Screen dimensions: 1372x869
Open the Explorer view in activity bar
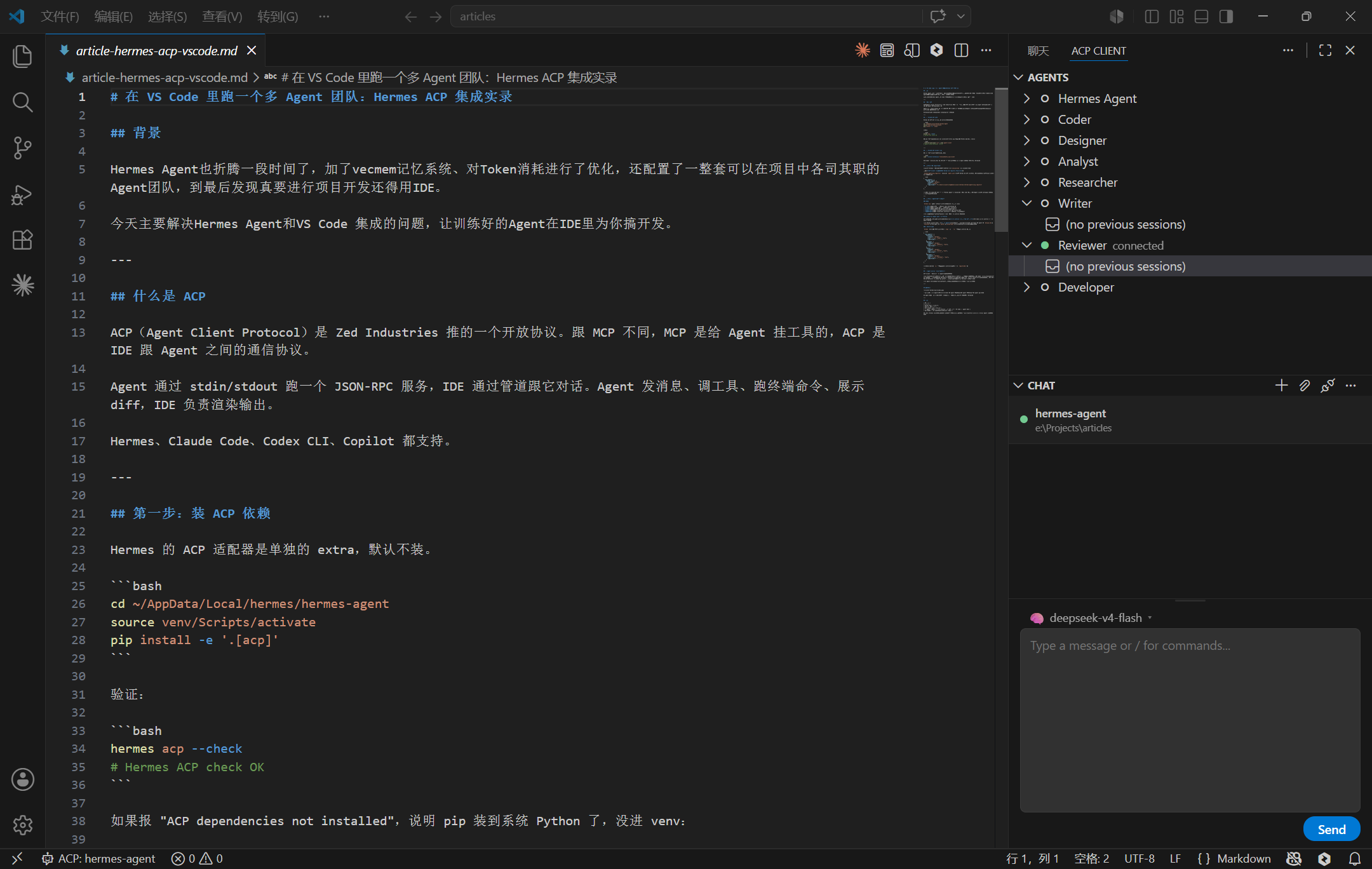click(x=23, y=57)
